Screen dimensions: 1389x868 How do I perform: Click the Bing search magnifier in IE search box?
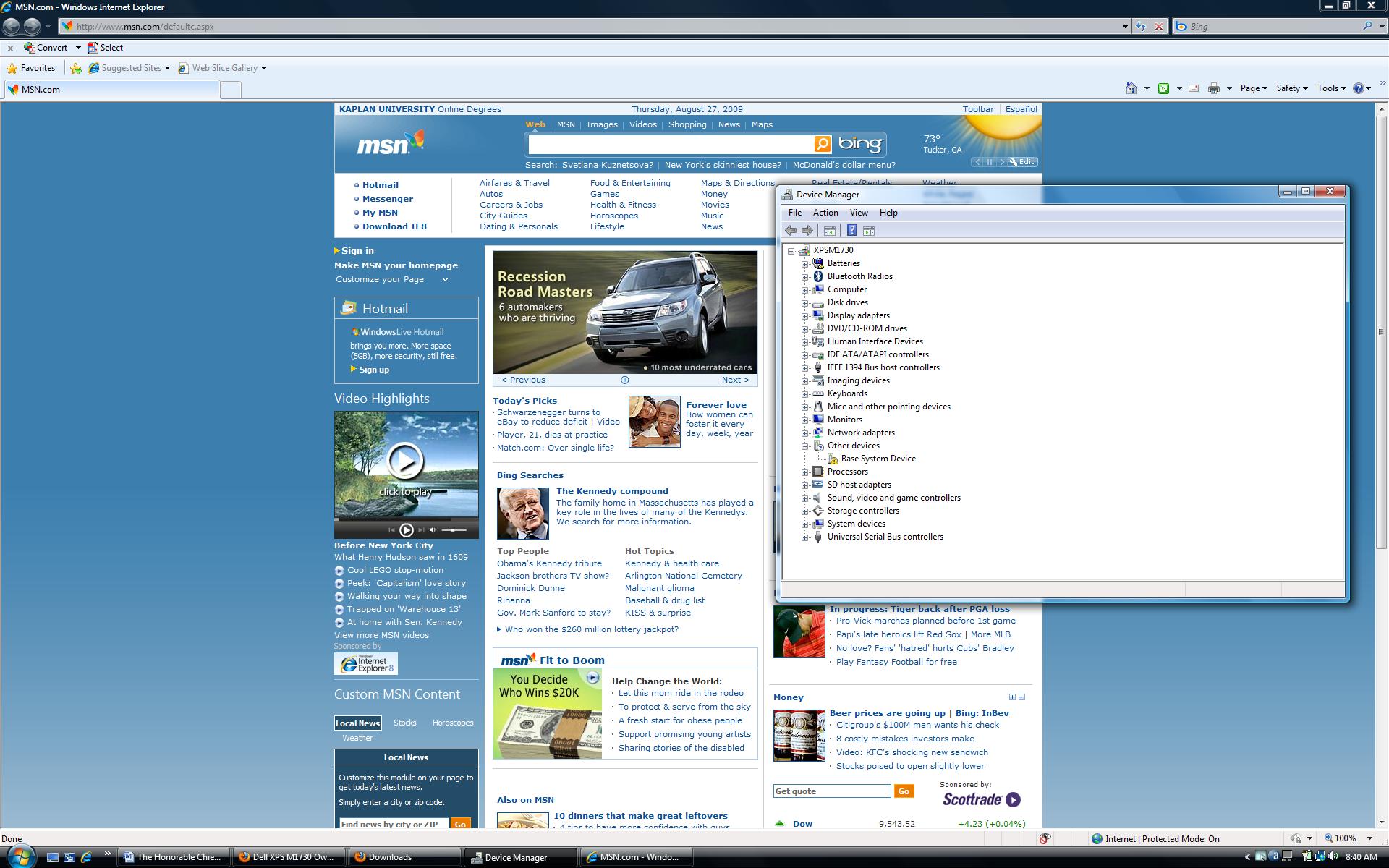tap(1367, 26)
